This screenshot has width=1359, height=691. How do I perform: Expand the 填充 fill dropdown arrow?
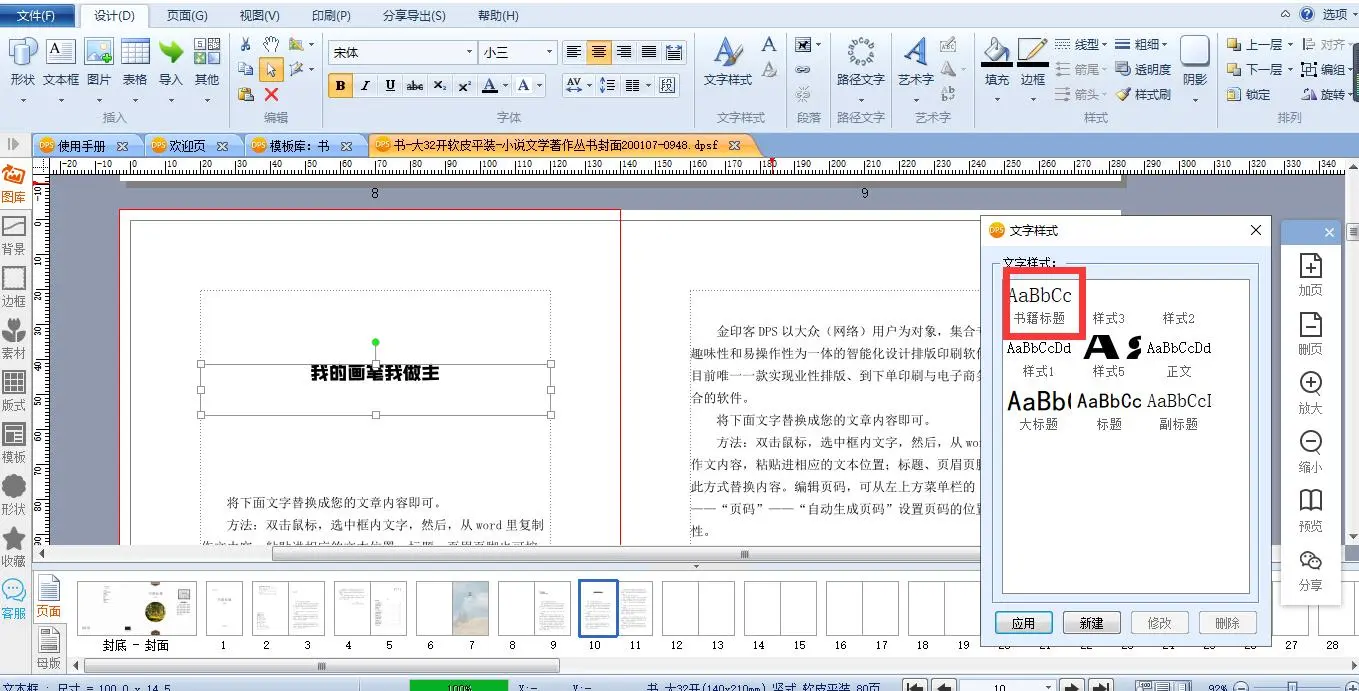[x=996, y=101]
